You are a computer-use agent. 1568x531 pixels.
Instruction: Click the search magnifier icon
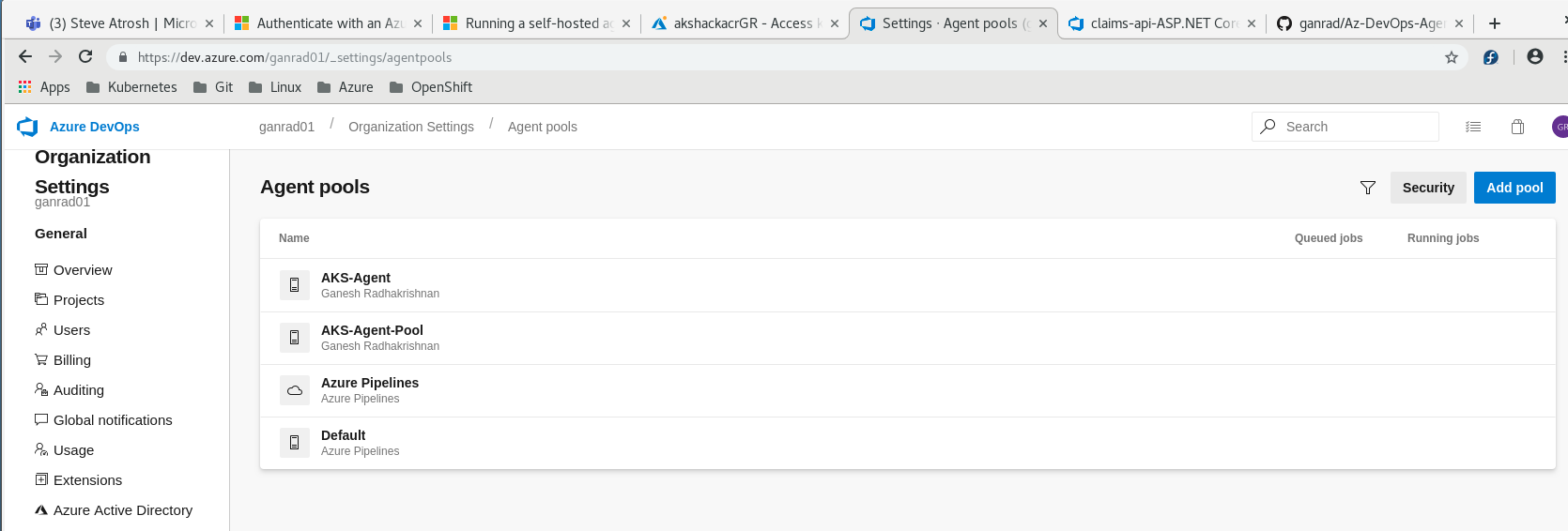point(1268,126)
